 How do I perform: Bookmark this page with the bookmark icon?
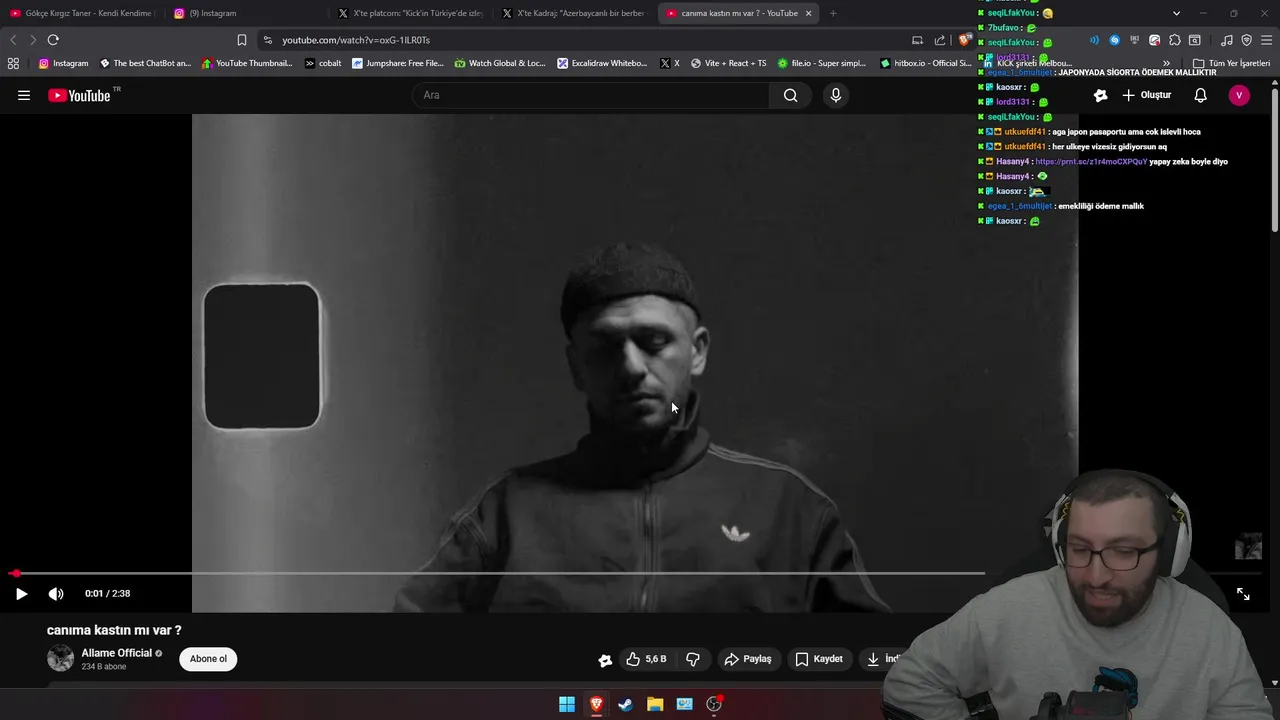pos(241,40)
